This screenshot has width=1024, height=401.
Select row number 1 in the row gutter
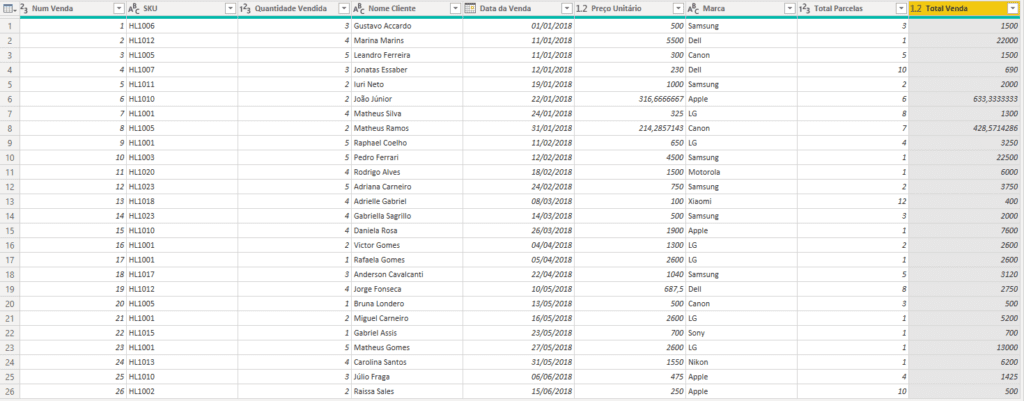click(9, 25)
